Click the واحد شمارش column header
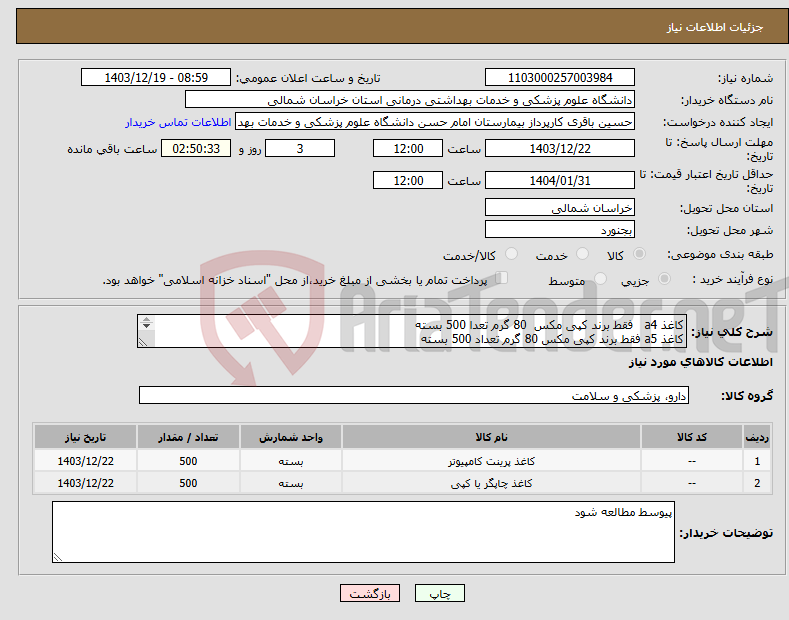The width and height of the screenshot is (789, 620). tap(291, 437)
